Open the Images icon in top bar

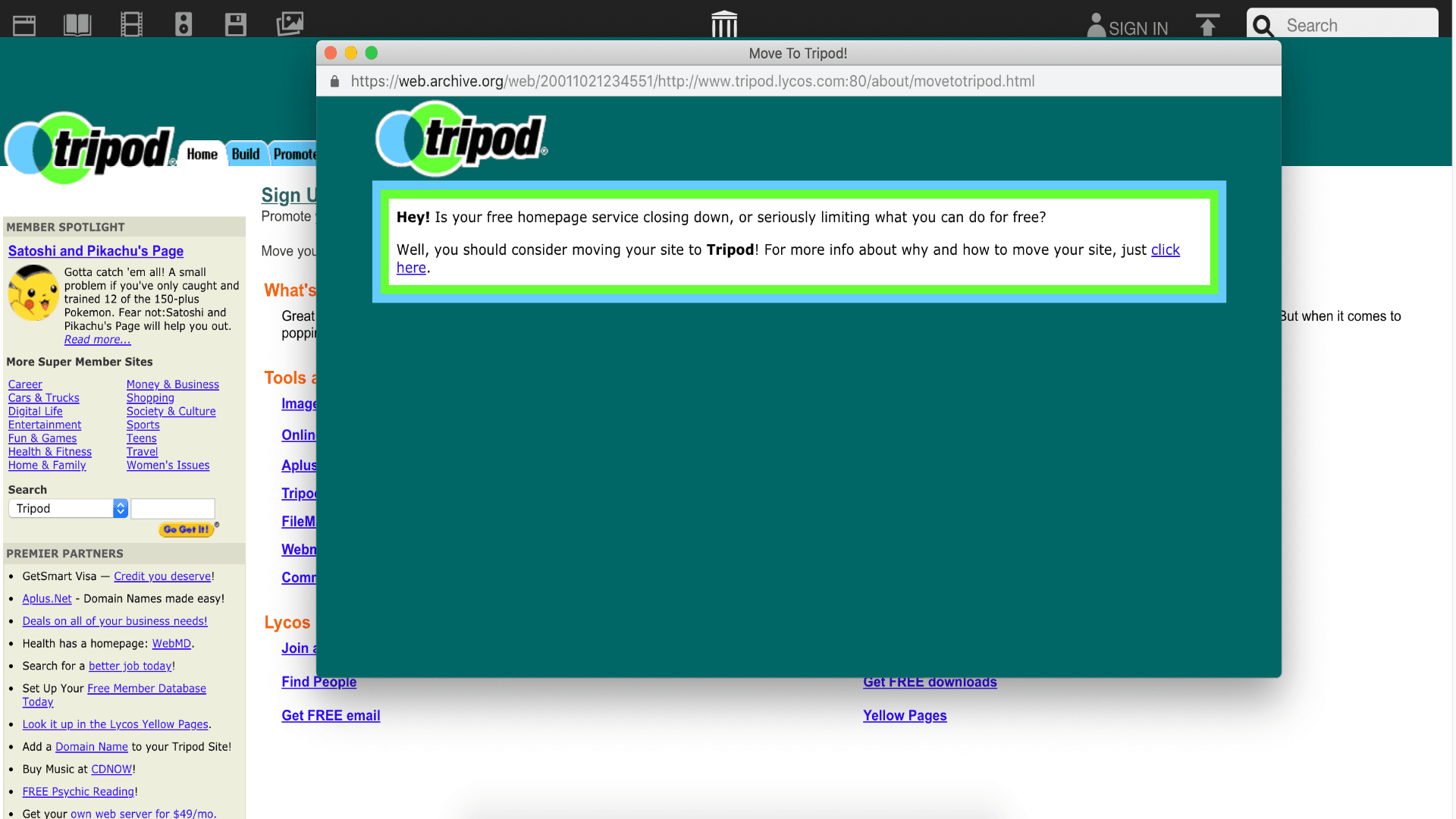[290, 24]
